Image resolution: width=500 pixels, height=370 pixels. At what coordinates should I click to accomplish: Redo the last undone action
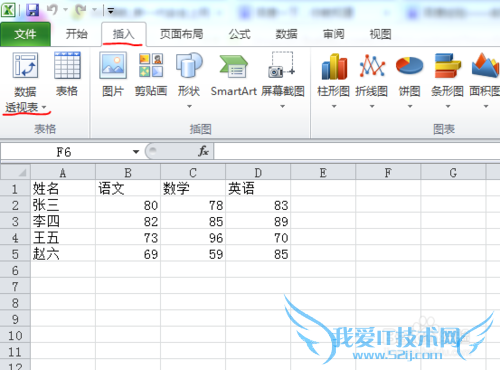81,10
